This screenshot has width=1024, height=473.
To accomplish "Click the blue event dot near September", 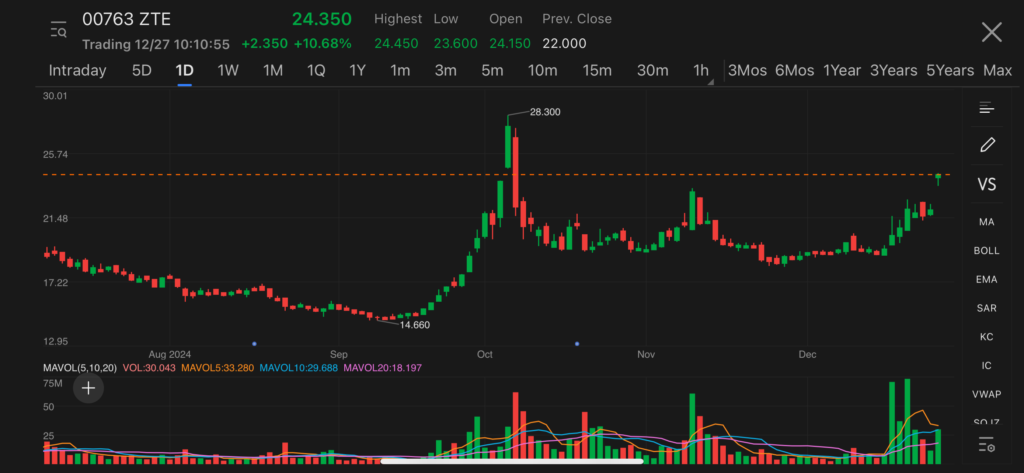I will [254, 343].
